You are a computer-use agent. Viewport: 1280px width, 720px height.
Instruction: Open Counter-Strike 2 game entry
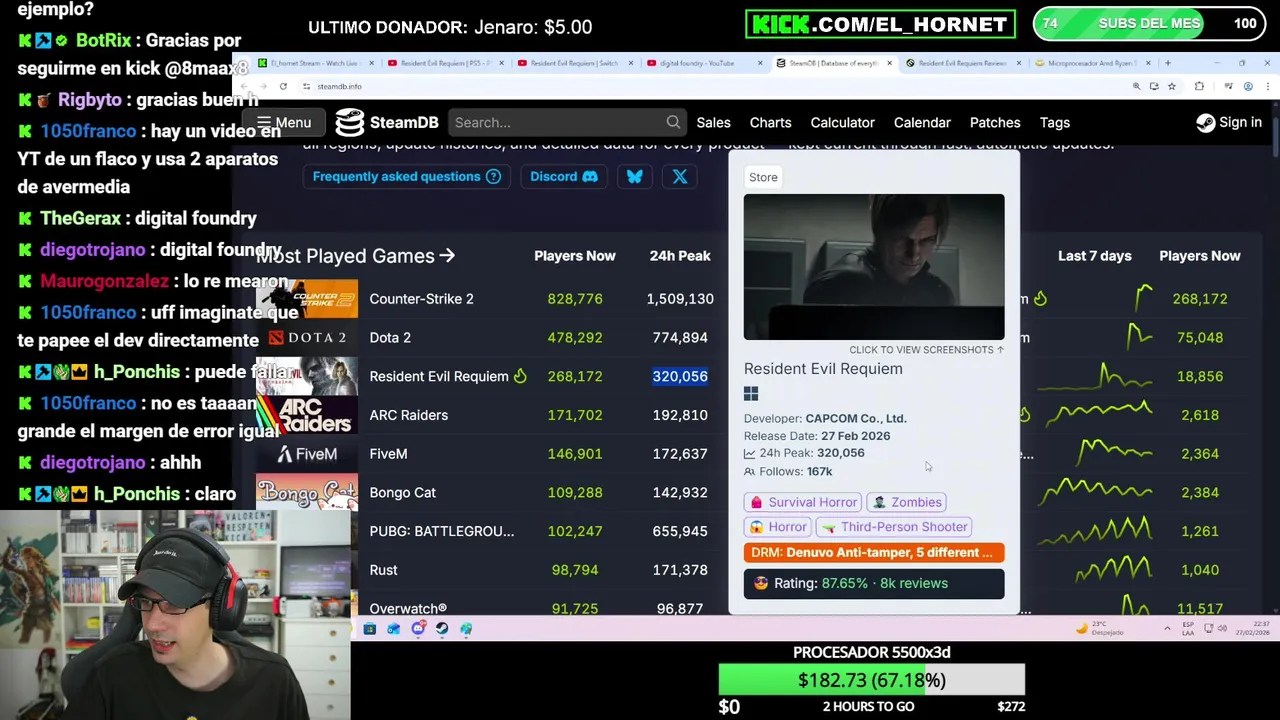pyautogui.click(x=421, y=298)
